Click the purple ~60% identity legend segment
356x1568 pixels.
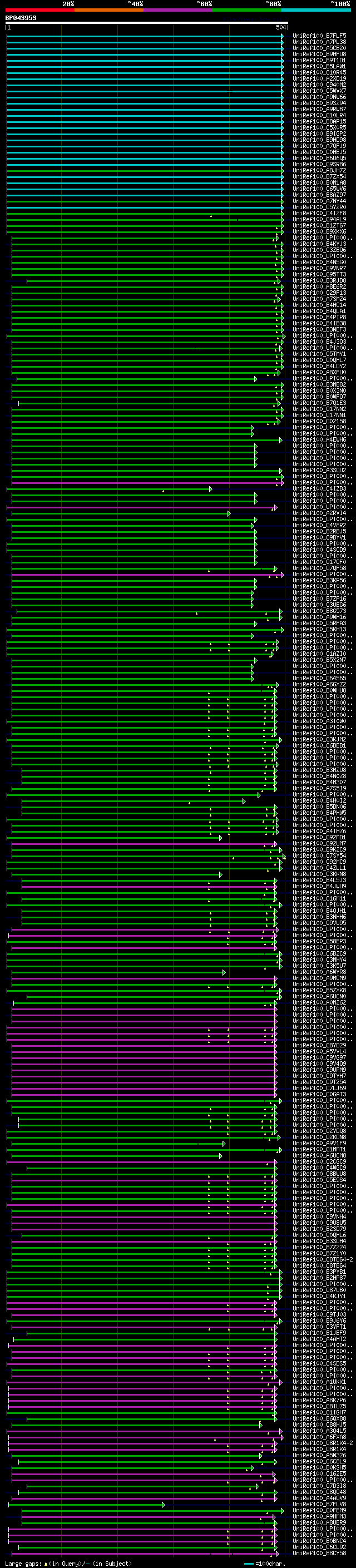pos(179,10)
